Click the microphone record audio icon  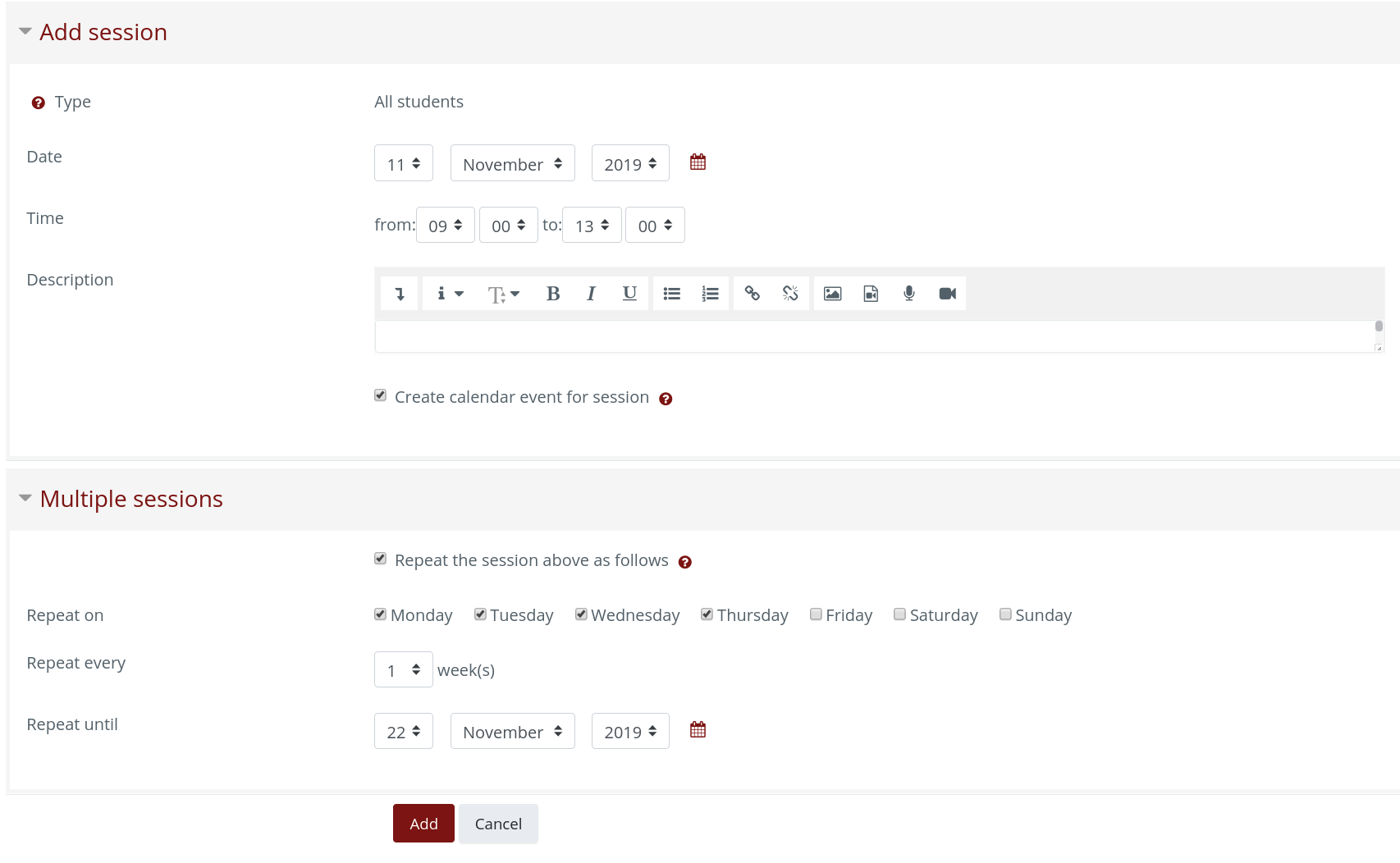tap(908, 294)
